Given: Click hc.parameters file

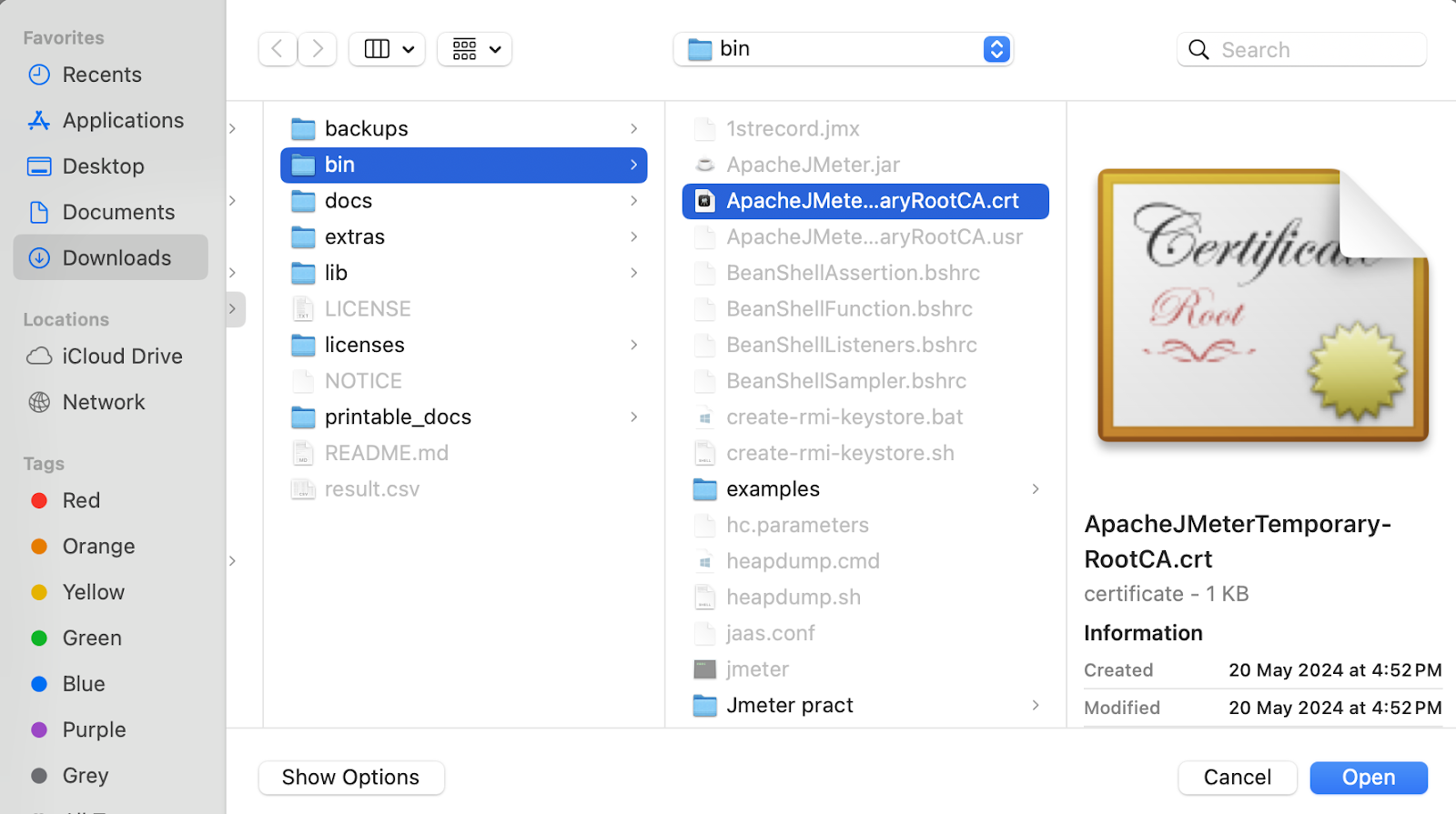Looking at the screenshot, I should click(x=865, y=525).
